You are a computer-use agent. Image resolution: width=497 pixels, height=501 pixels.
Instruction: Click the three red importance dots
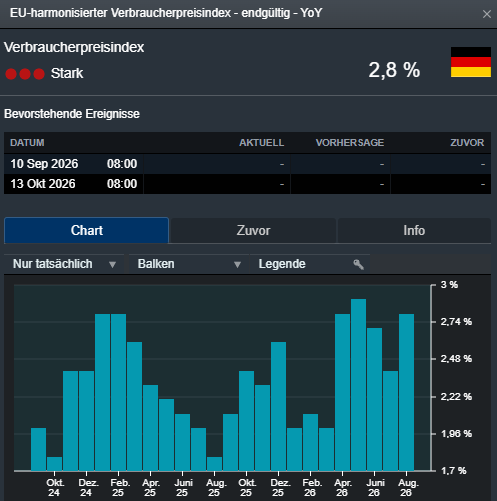click(25, 74)
